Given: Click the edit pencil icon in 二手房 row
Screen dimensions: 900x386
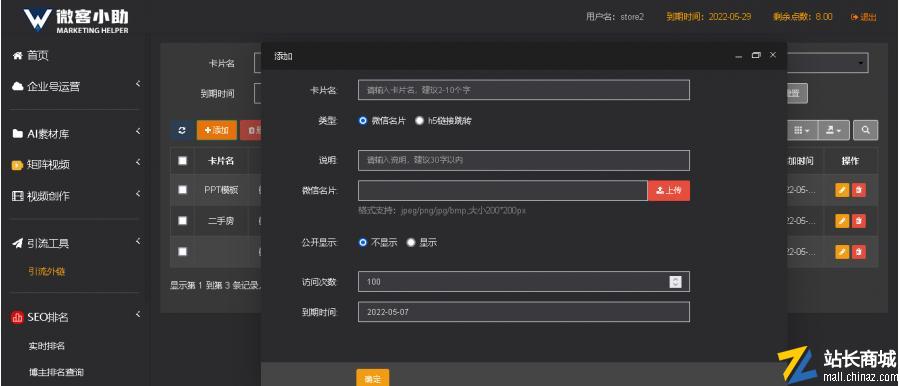Looking at the screenshot, I should pos(842,221).
